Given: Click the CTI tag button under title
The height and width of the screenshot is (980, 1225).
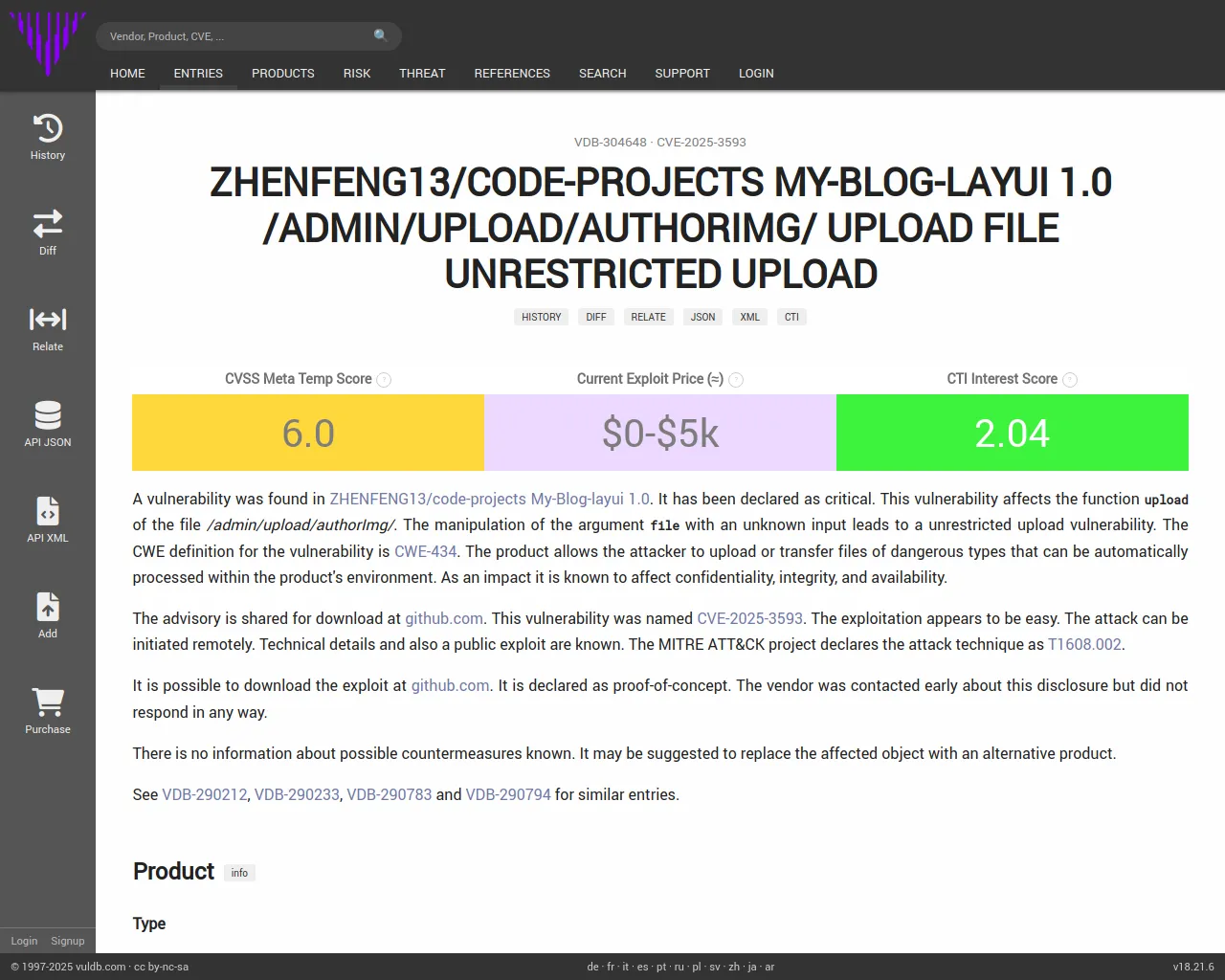Looking at the screenshot, I should 791,317.
